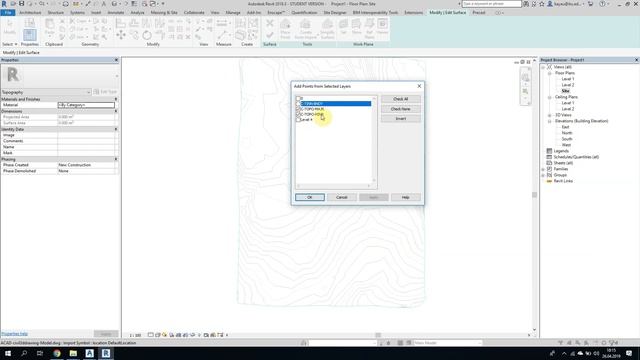Click the Revit application logo icon

click(4, 4)
